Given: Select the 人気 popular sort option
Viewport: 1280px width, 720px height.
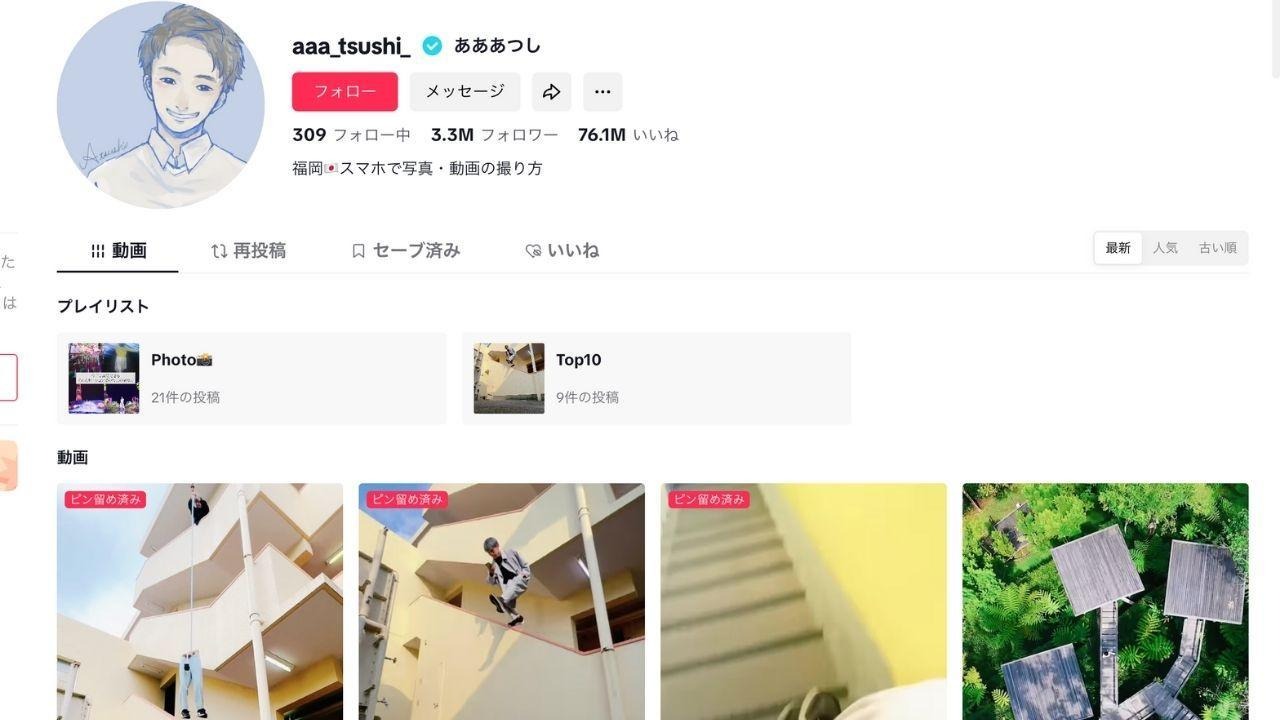Looking at the screenshot, I should tap(1165, 248).
